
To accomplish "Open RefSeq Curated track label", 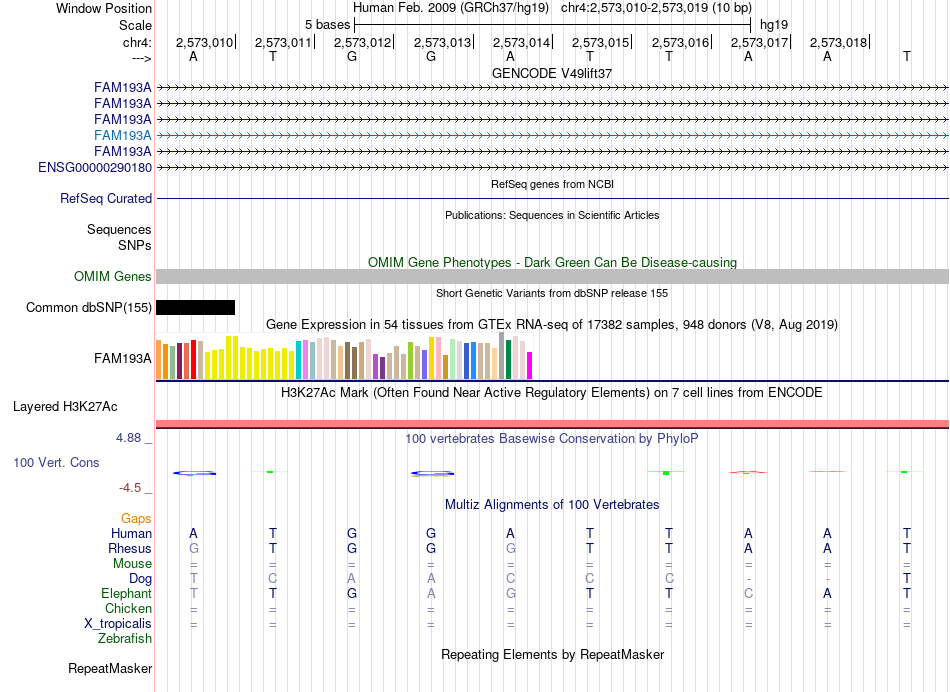I will pyautogui.click(x=106, y=198).
